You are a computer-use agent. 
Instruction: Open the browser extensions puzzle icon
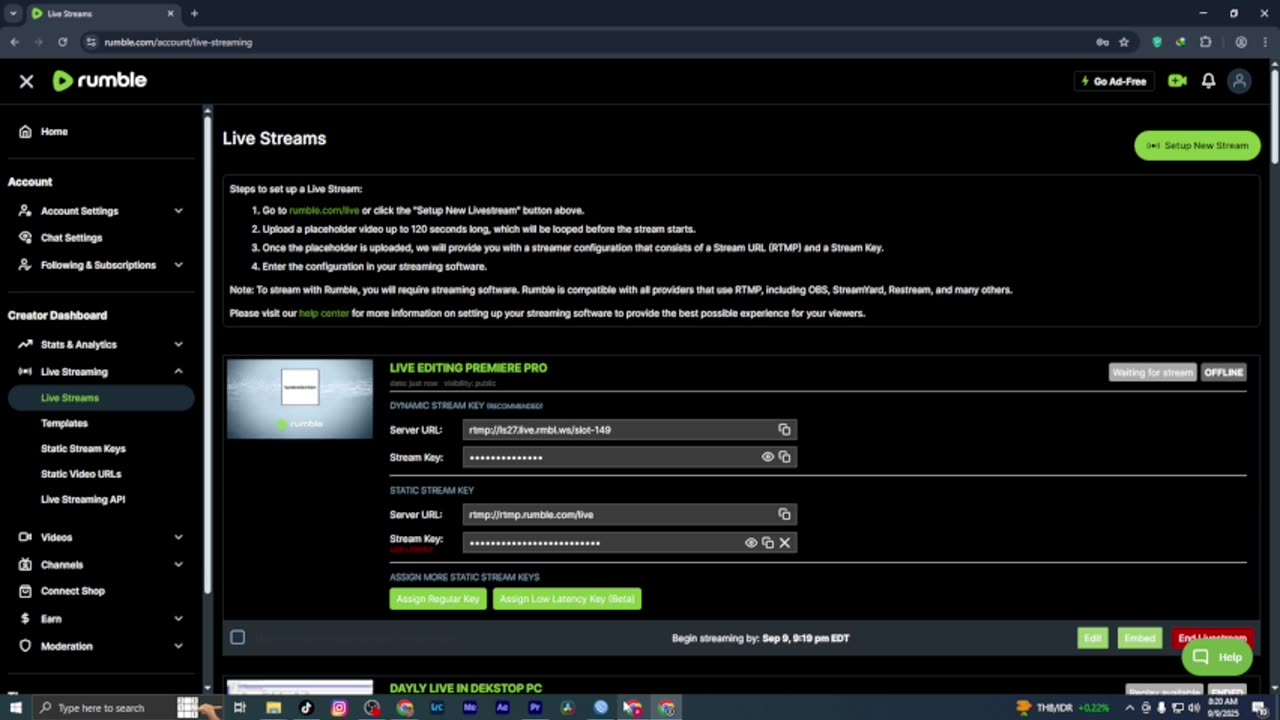1205,42
